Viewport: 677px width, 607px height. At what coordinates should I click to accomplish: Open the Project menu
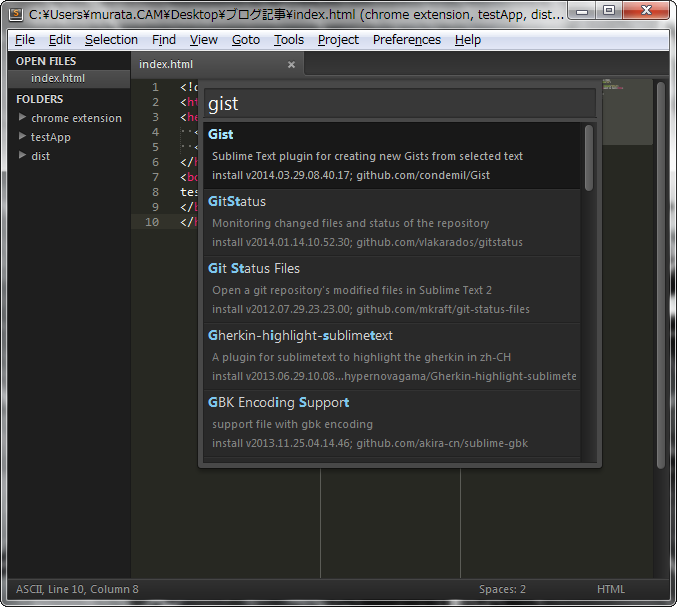pos(338,40)
